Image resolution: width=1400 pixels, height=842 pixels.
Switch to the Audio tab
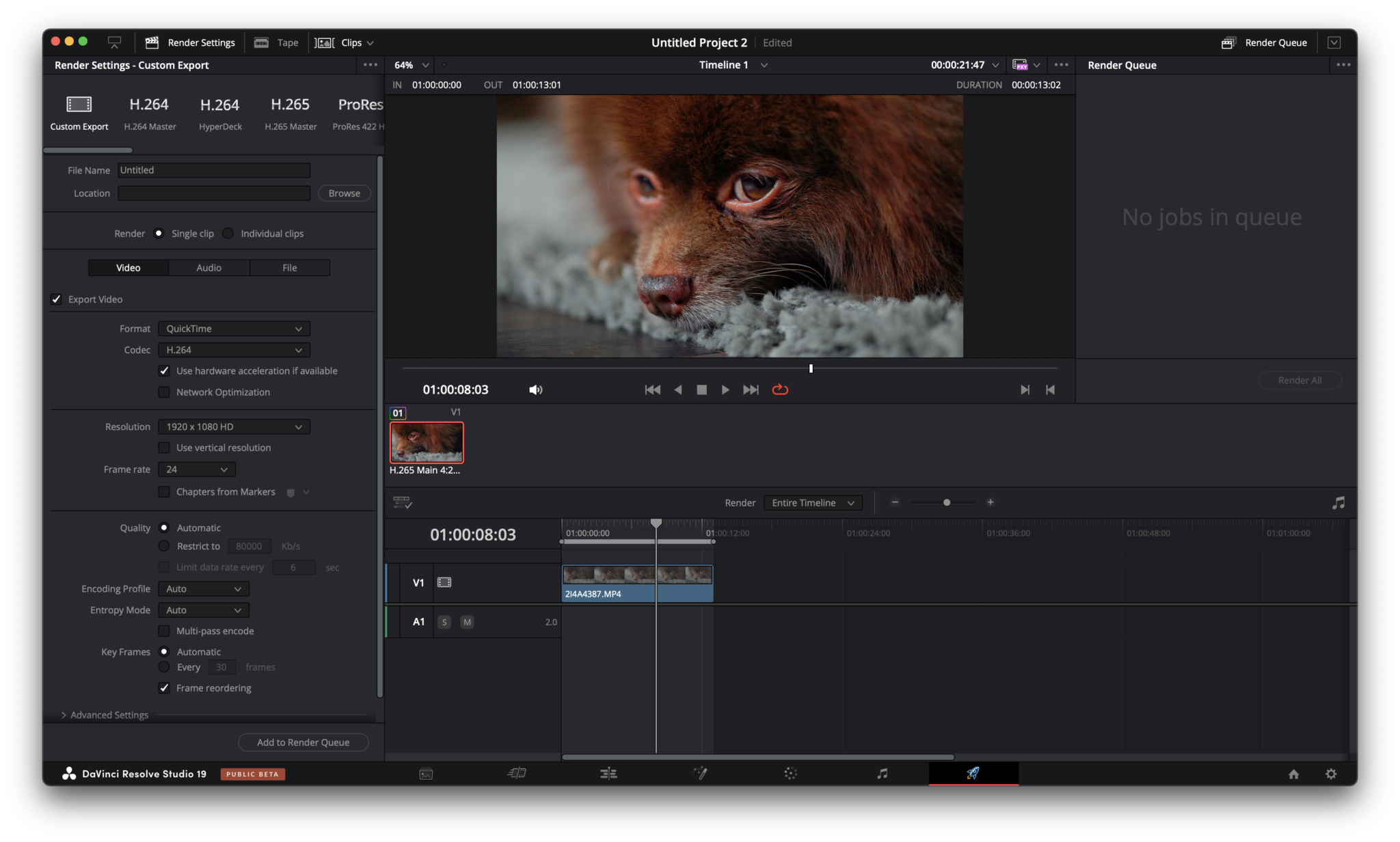208,268
